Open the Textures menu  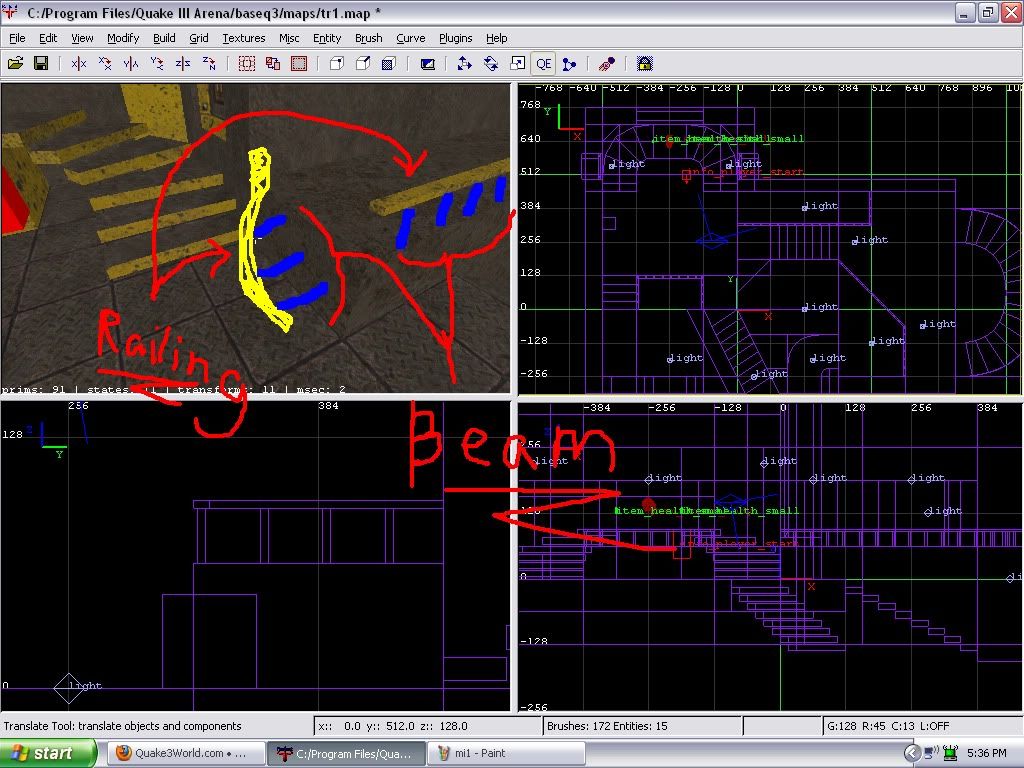244,38
